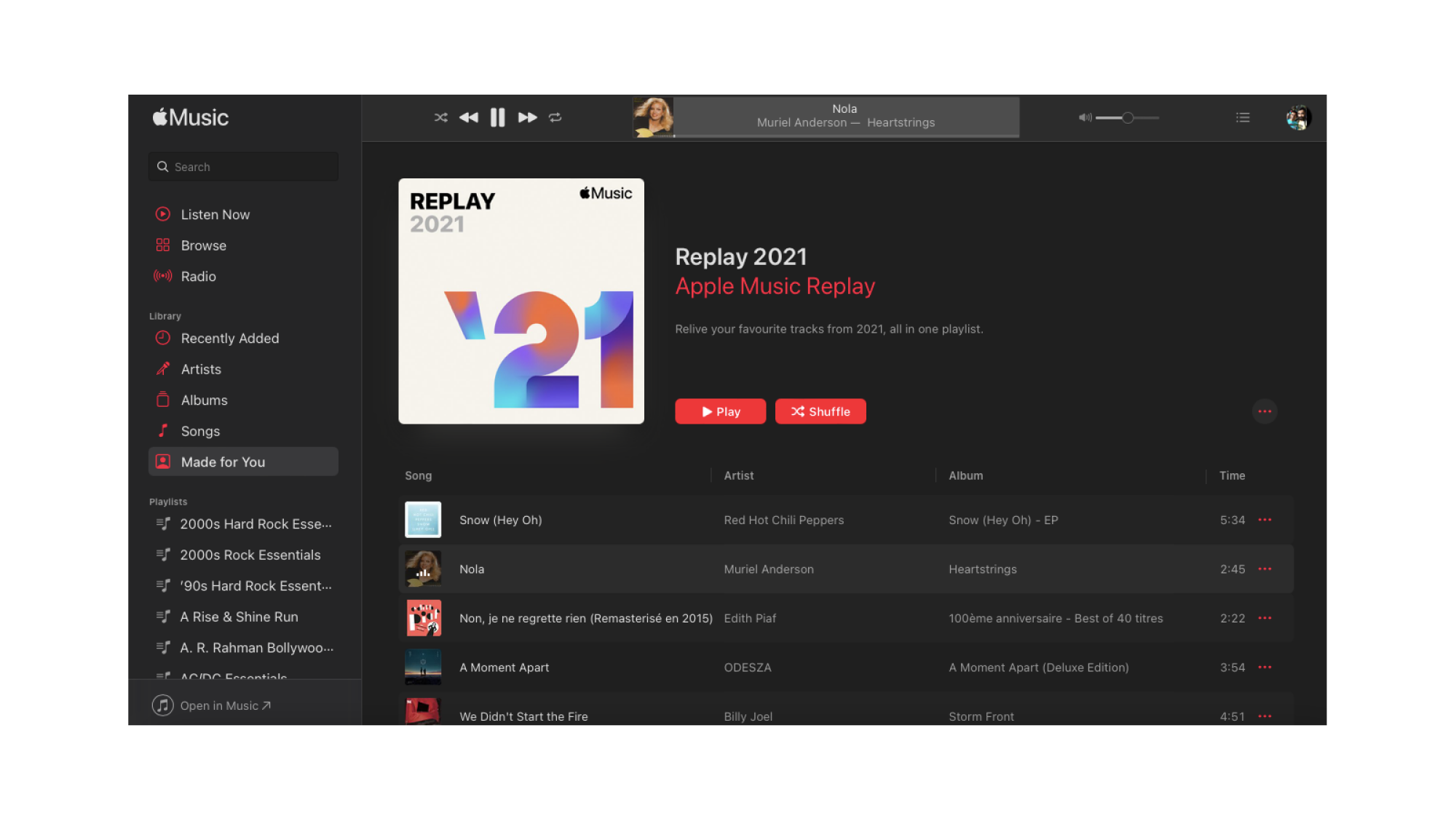Screen dimensions: 1456x819
Task: Skip to the previous track
Action: (x=469, y=117)
